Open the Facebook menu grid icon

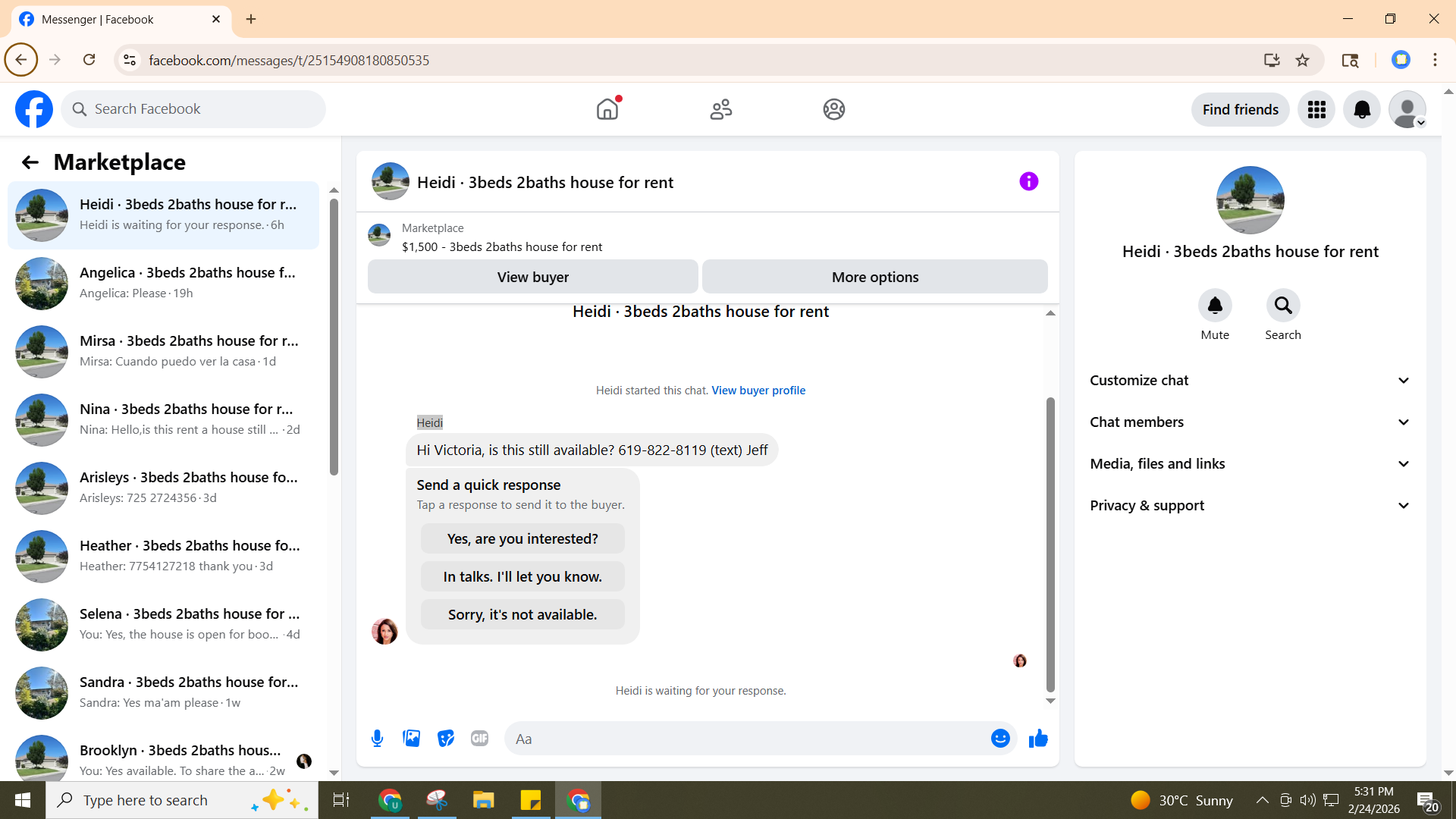point(1316,110)
